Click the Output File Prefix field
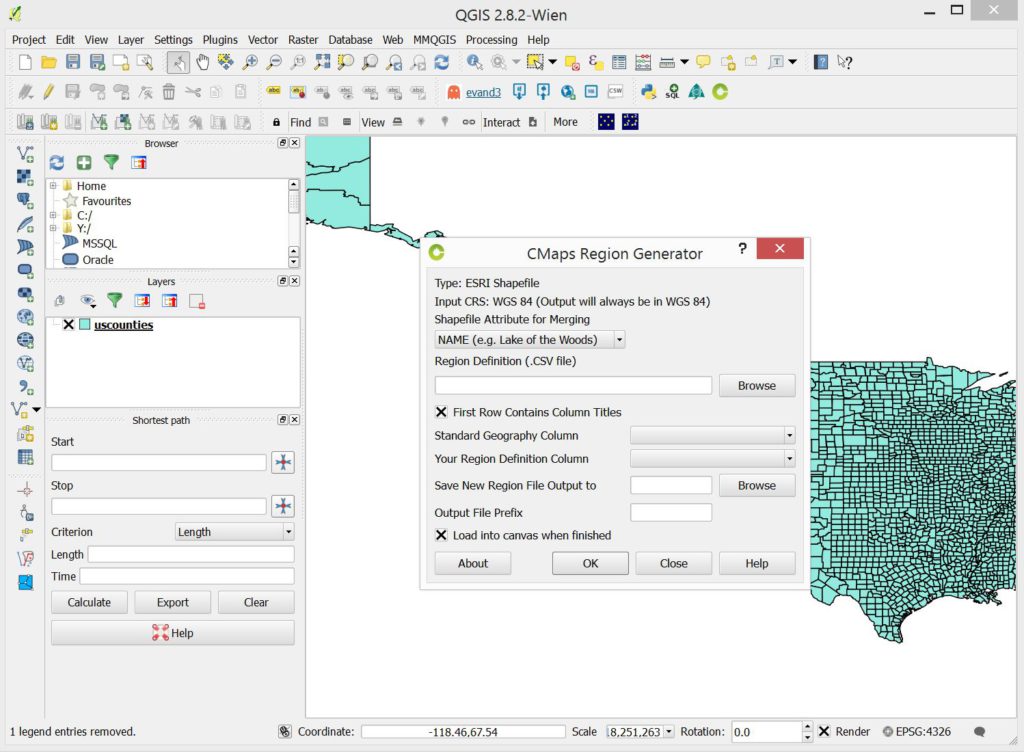The height and width of the screenshot is (752, 1024). pyautogui.click(x=671, y=512)
